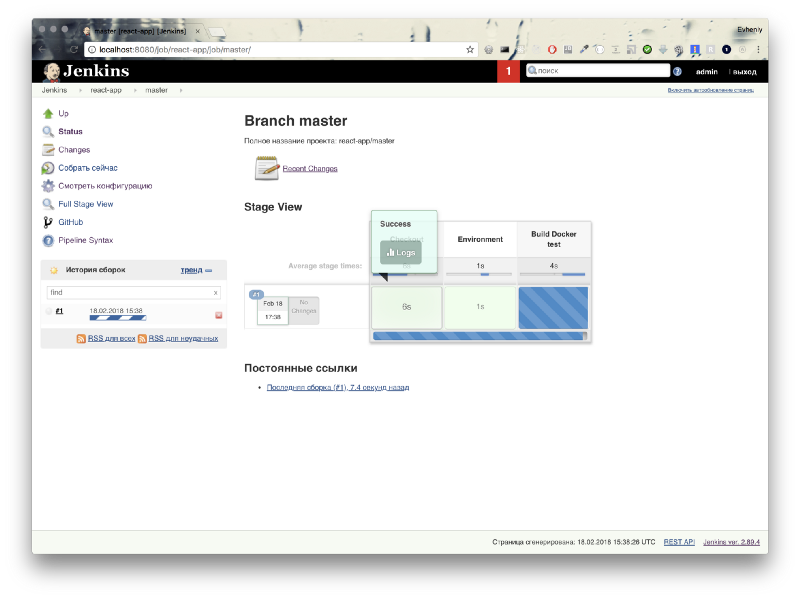Image resolution: width=800 pixels, height=599 pixels.
Task: Click build #1 status ball icon
Action: click(49, 311)
